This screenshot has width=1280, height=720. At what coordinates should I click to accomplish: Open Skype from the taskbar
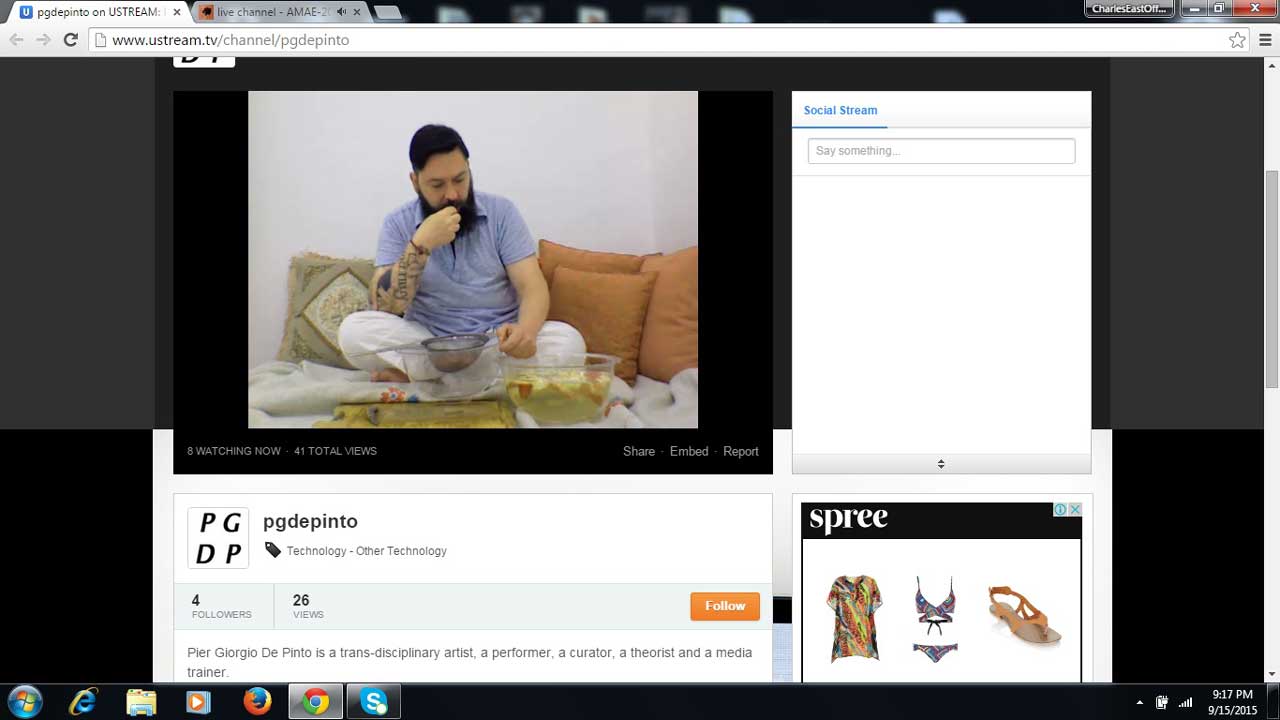coord(374,701)
